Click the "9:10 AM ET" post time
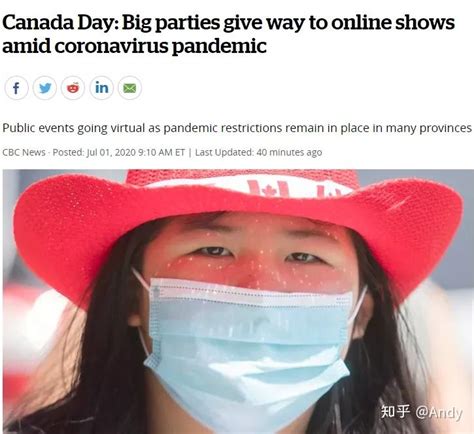Image resolution: width=474 pixels, height=434 pixels. tap(161, 152)
